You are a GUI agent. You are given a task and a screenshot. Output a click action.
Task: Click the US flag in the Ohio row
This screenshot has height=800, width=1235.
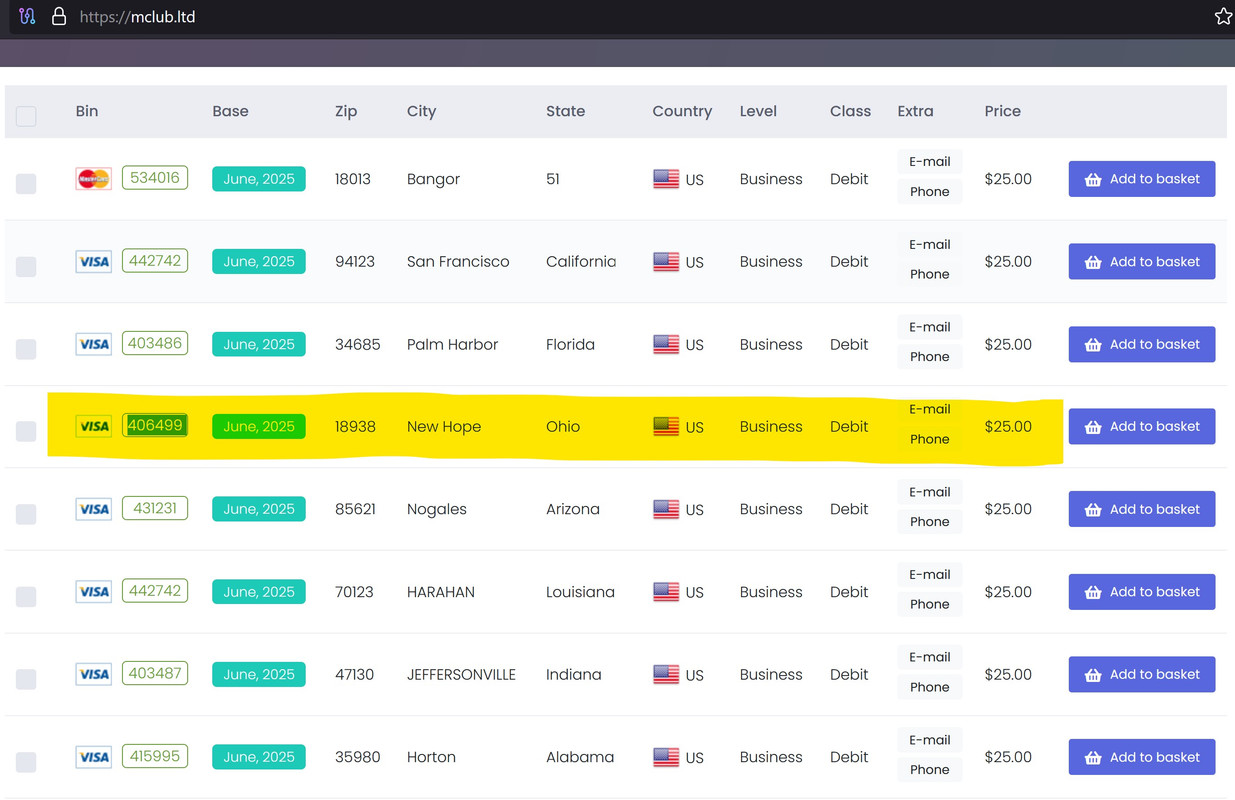666,426
